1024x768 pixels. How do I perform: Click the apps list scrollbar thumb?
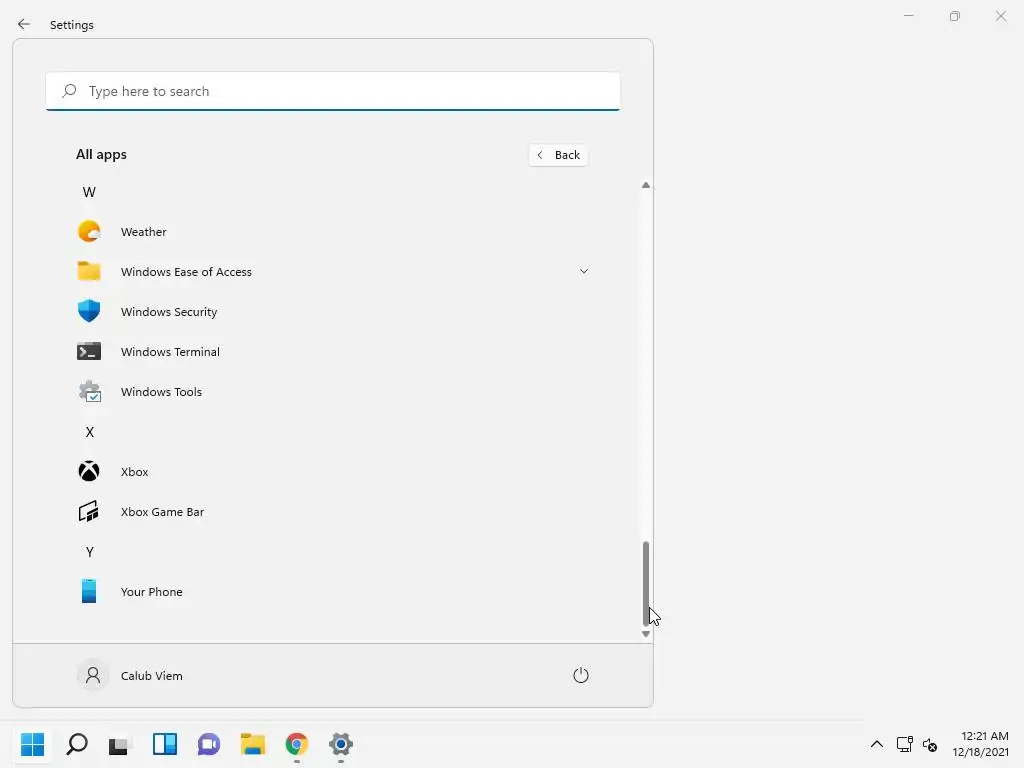[646, 583]
